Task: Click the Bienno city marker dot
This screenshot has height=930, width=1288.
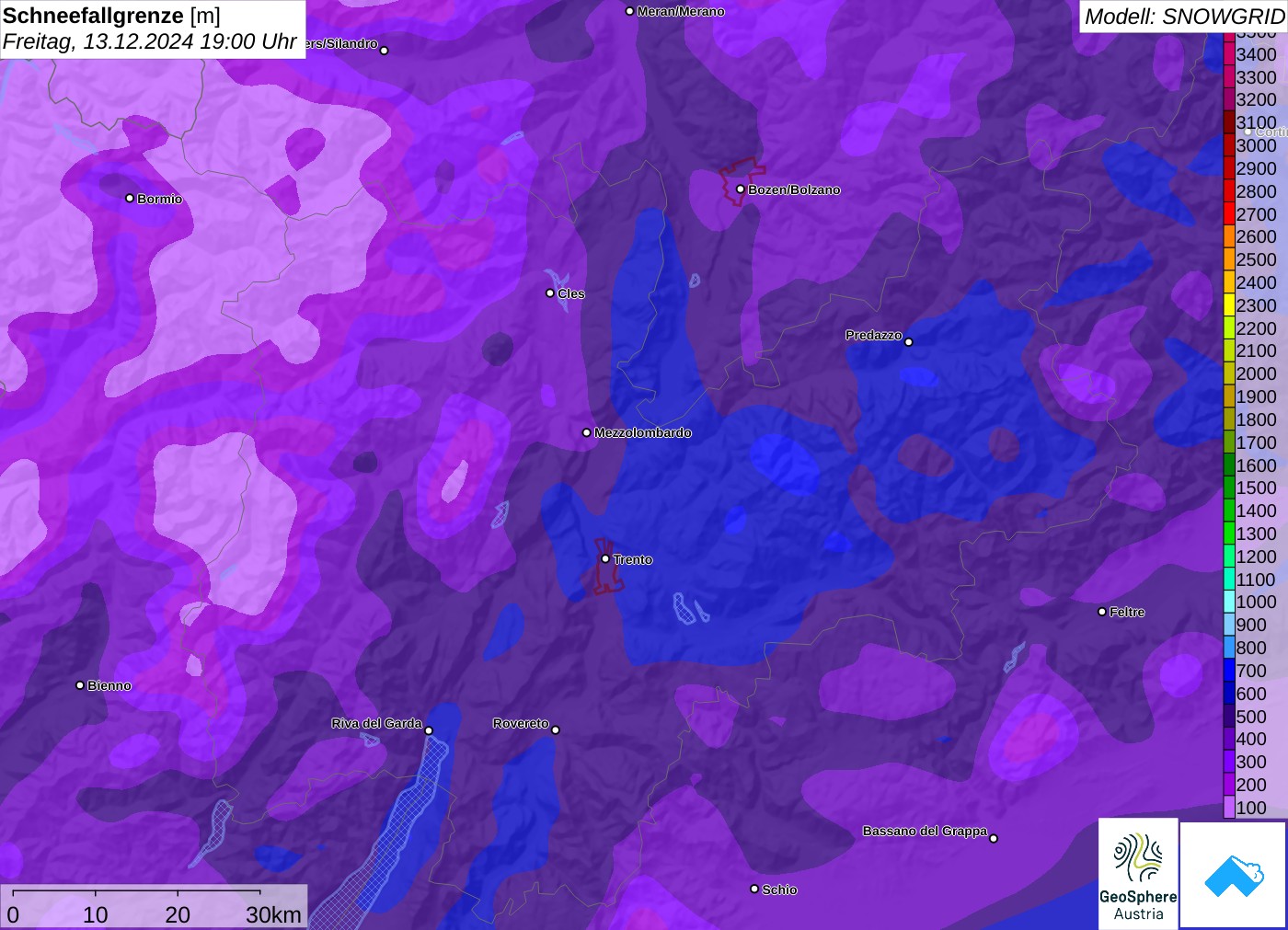Action: point(80,684)
